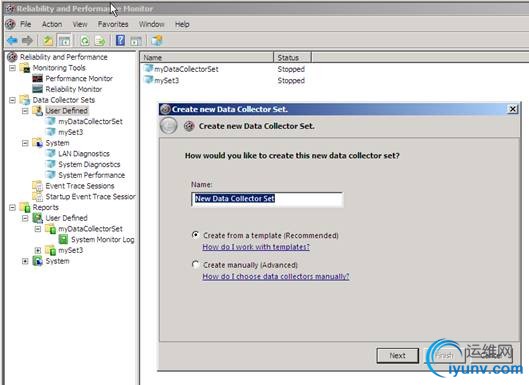Viewport: 529px width, 385px height.
Task: Open the File menu
Action: (26, 24)
